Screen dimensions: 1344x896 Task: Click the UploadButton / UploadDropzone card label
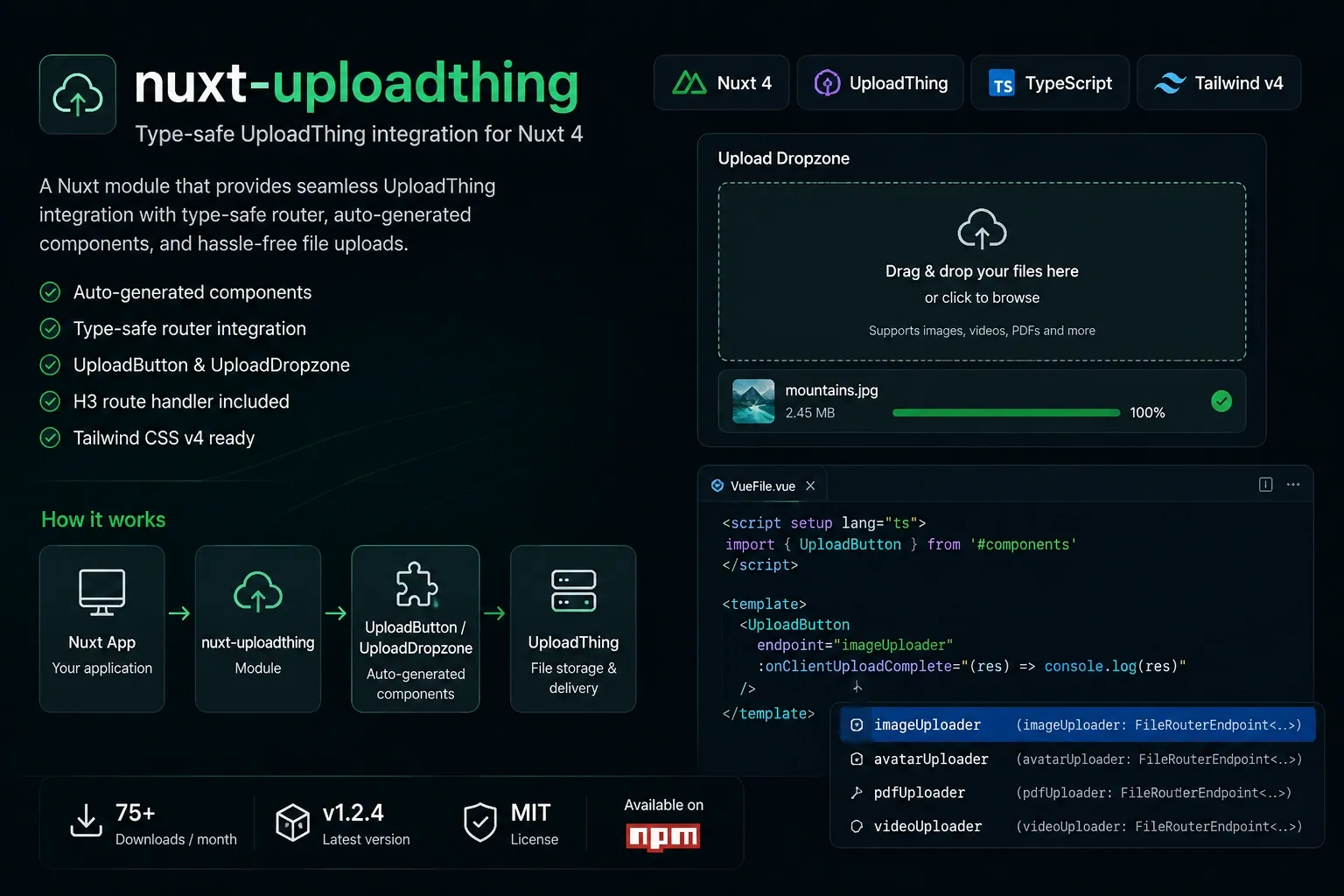(416, 638)
